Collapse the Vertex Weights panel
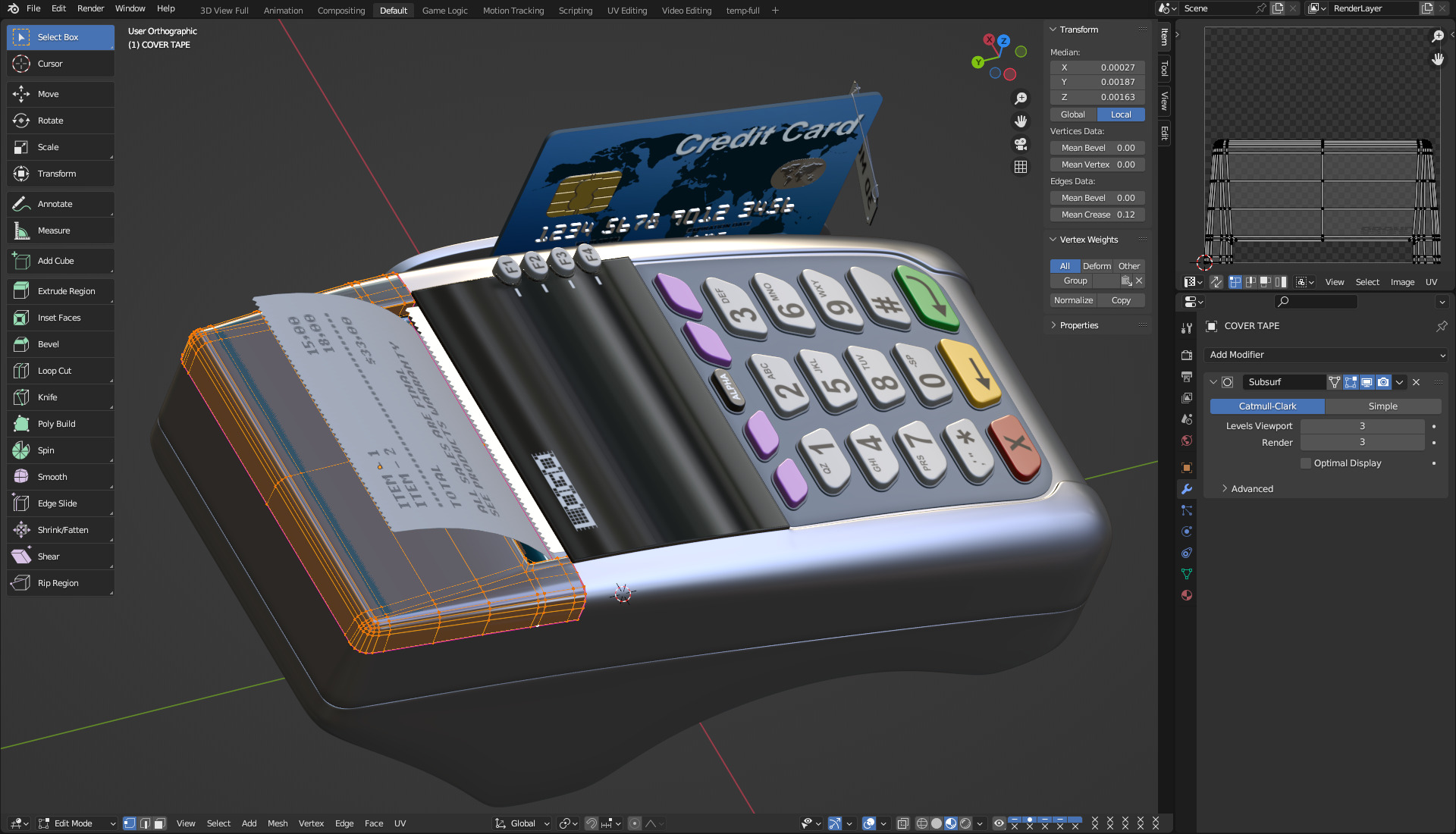This screenshot has height=834, width=1456. 1053,240
